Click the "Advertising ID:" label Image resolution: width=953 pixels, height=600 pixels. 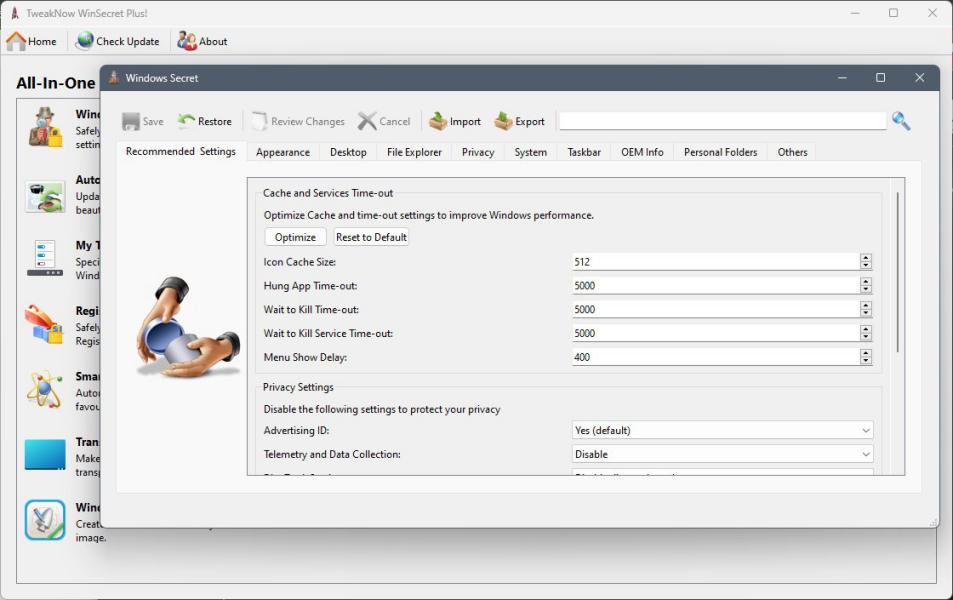(x=297, y=430)
